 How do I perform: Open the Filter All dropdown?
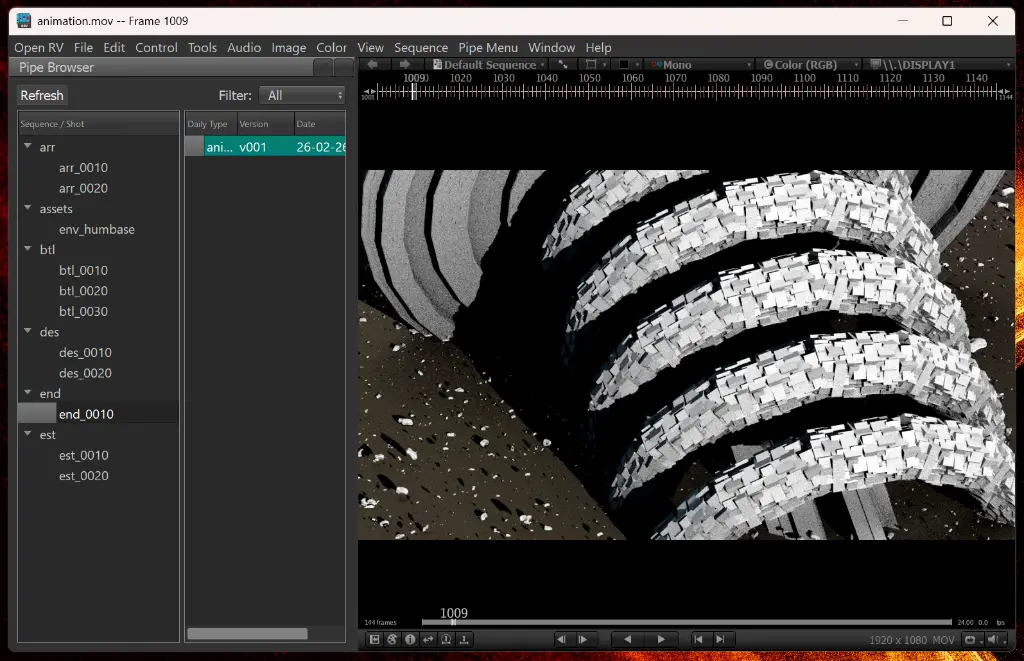302,95
